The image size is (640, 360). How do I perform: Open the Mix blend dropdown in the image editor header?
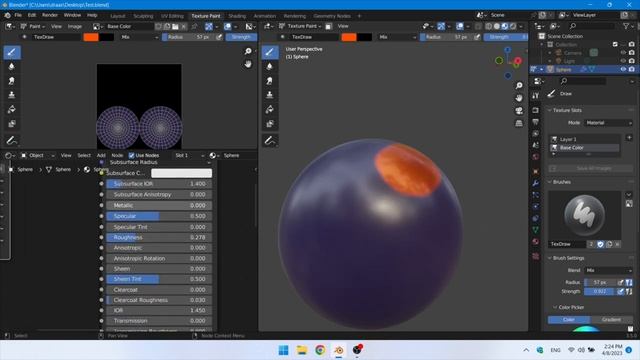click(139, 37)
